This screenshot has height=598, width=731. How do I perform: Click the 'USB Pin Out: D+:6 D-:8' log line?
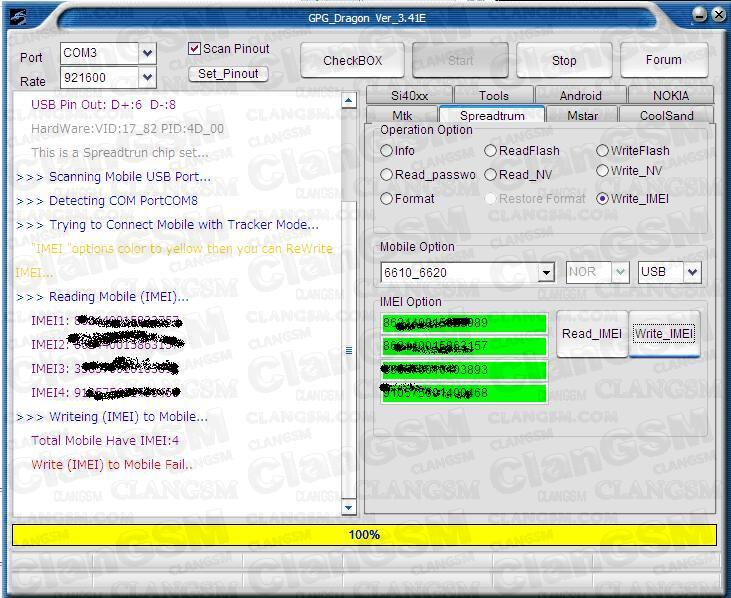point(103,104)
